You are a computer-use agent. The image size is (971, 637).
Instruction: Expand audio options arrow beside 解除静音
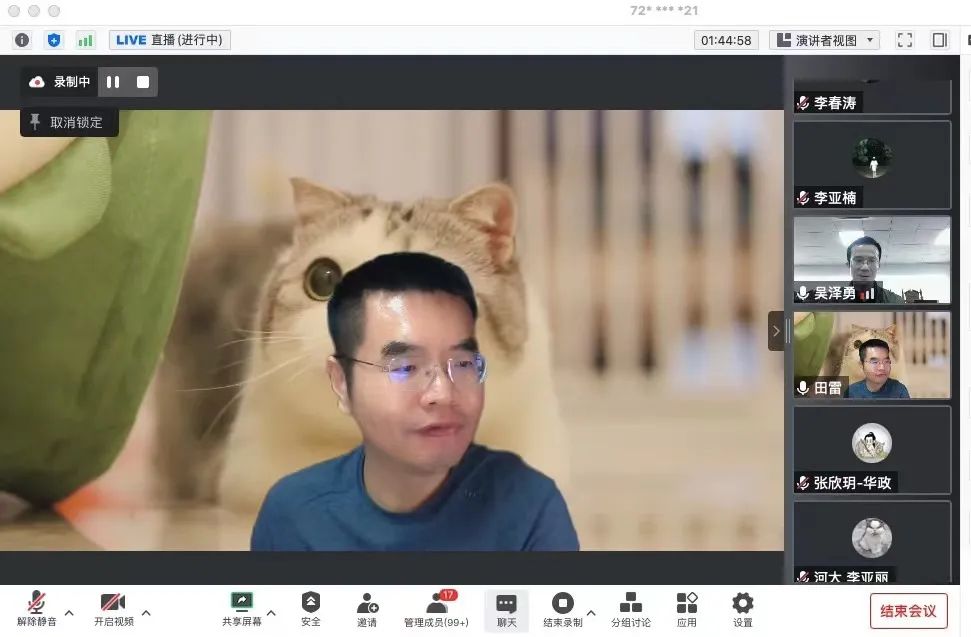69,612
